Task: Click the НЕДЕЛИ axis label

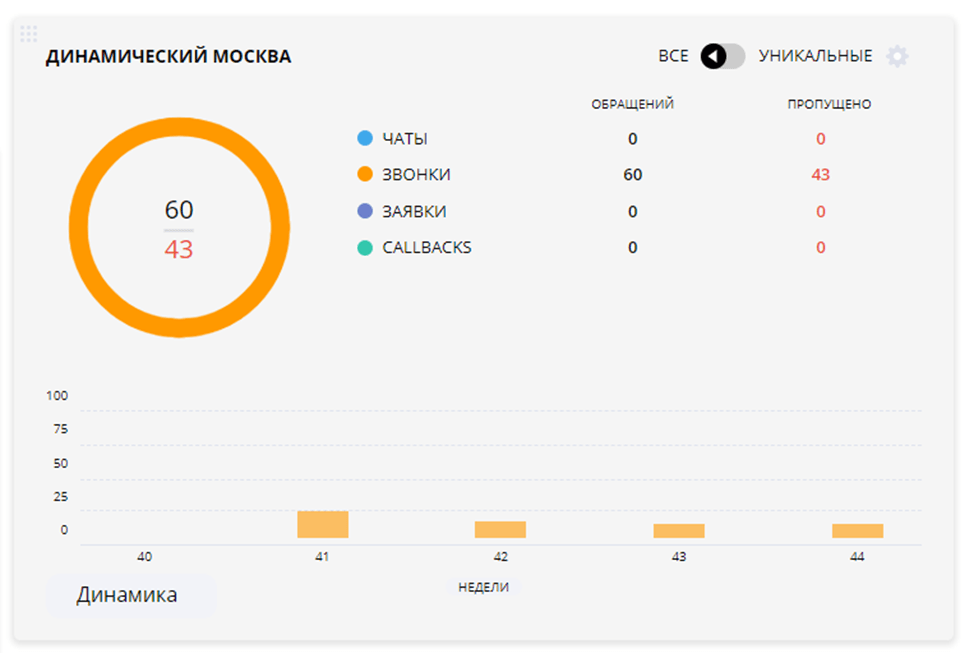Action: pyautogui.click(x=483, y=587)
